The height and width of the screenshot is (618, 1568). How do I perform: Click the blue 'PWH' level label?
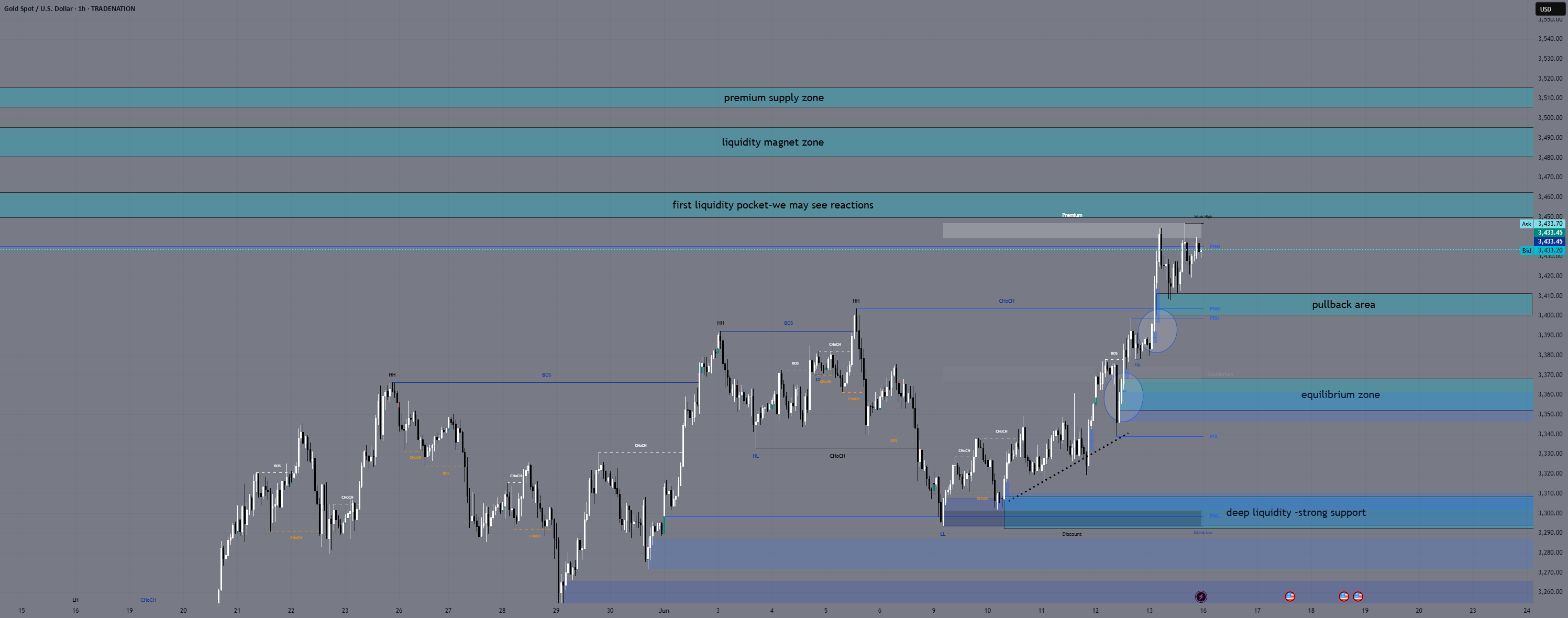pyautogui.click(x=1214, y=308)
